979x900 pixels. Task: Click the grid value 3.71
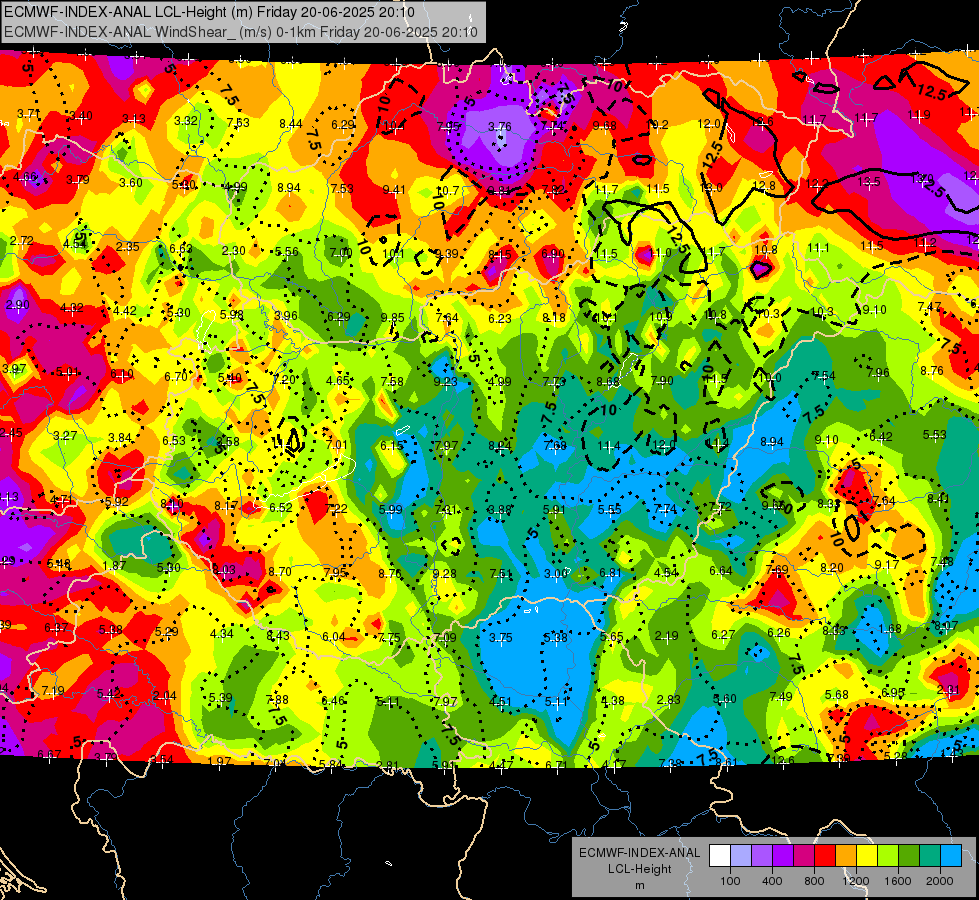29,114
